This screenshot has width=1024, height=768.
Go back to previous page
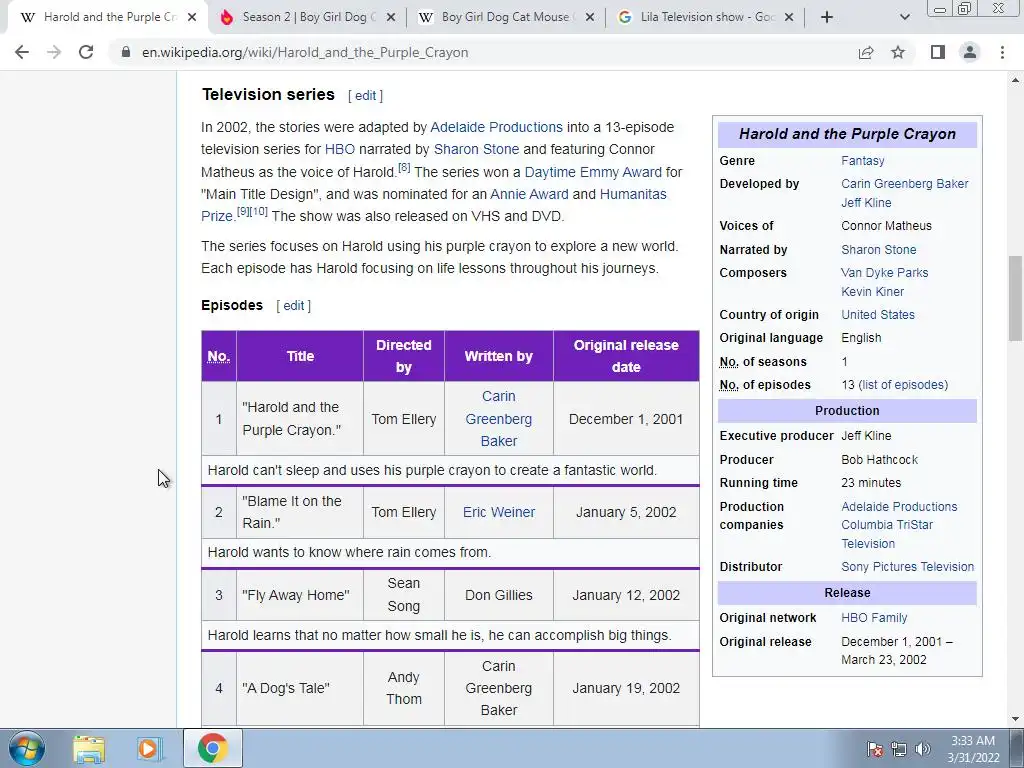pos(22,52)
